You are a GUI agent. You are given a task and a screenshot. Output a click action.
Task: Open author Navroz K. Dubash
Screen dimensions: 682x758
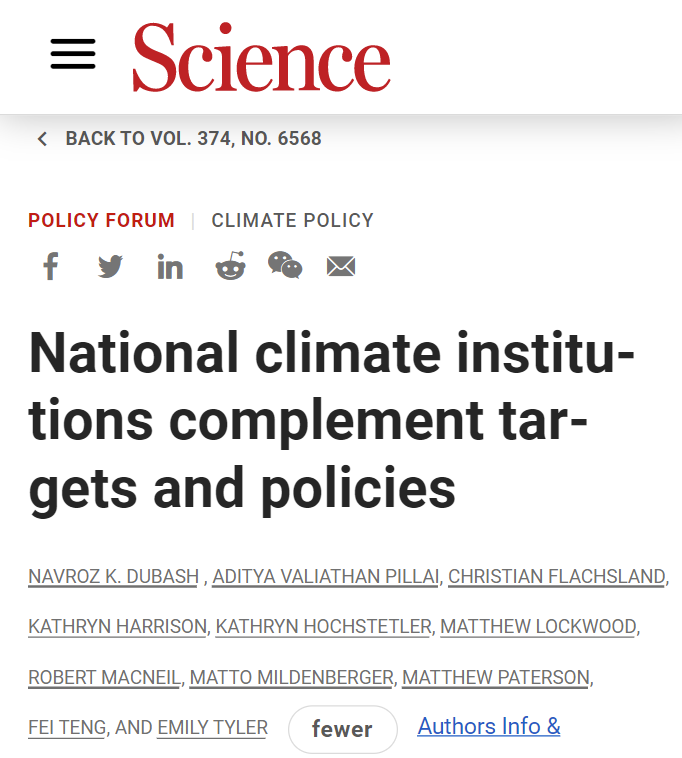[114, 577]
